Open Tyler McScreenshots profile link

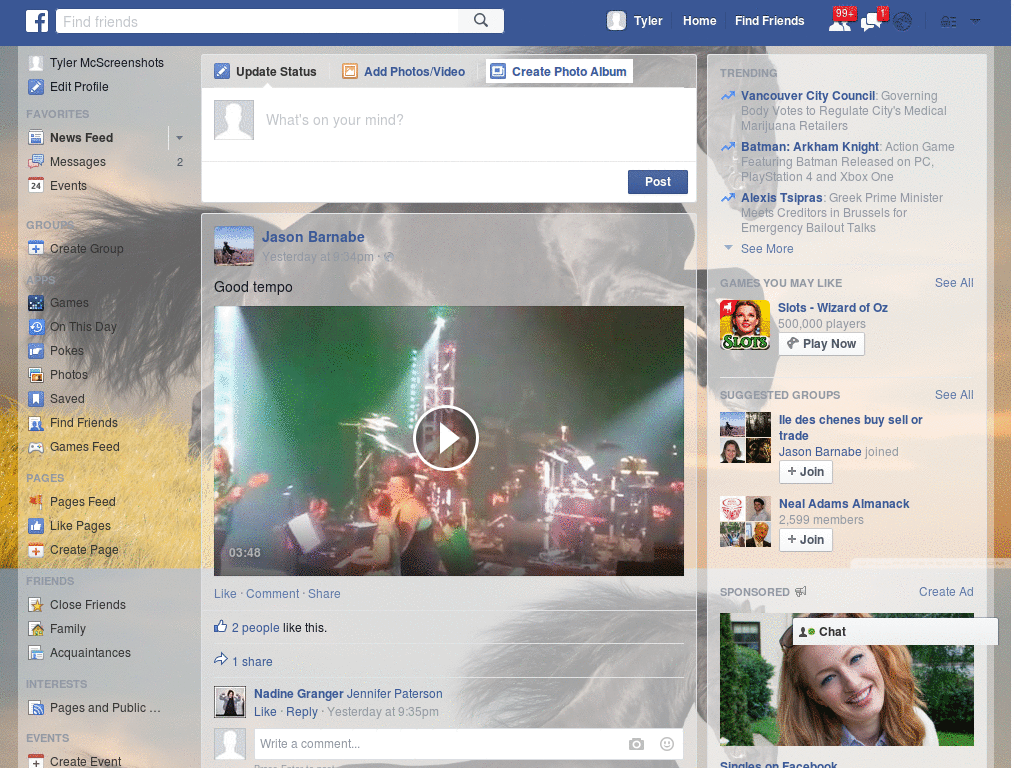click(x=107, y=63)
